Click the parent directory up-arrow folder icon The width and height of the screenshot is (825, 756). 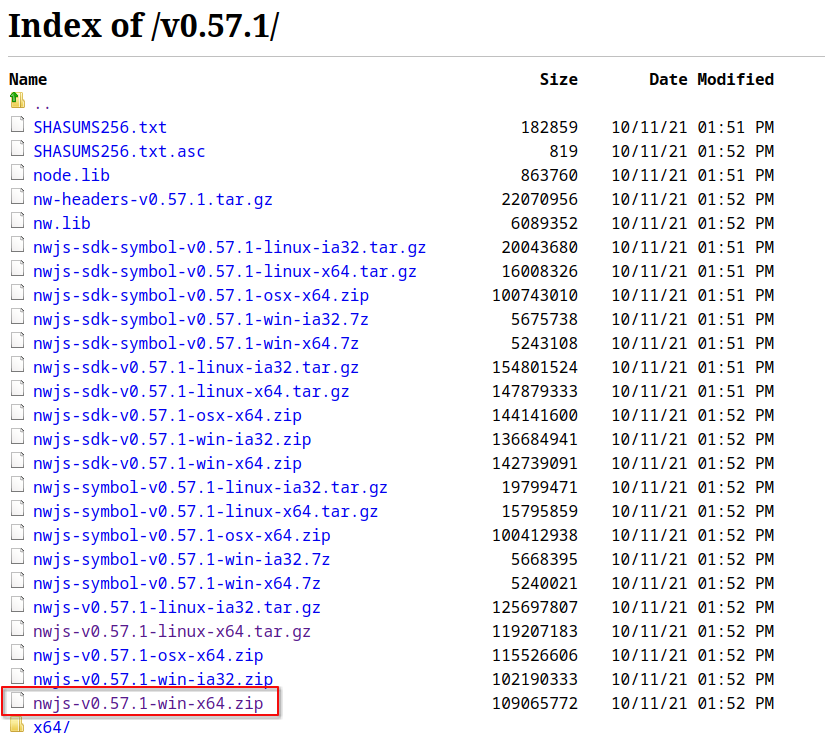tap(17, 99)
